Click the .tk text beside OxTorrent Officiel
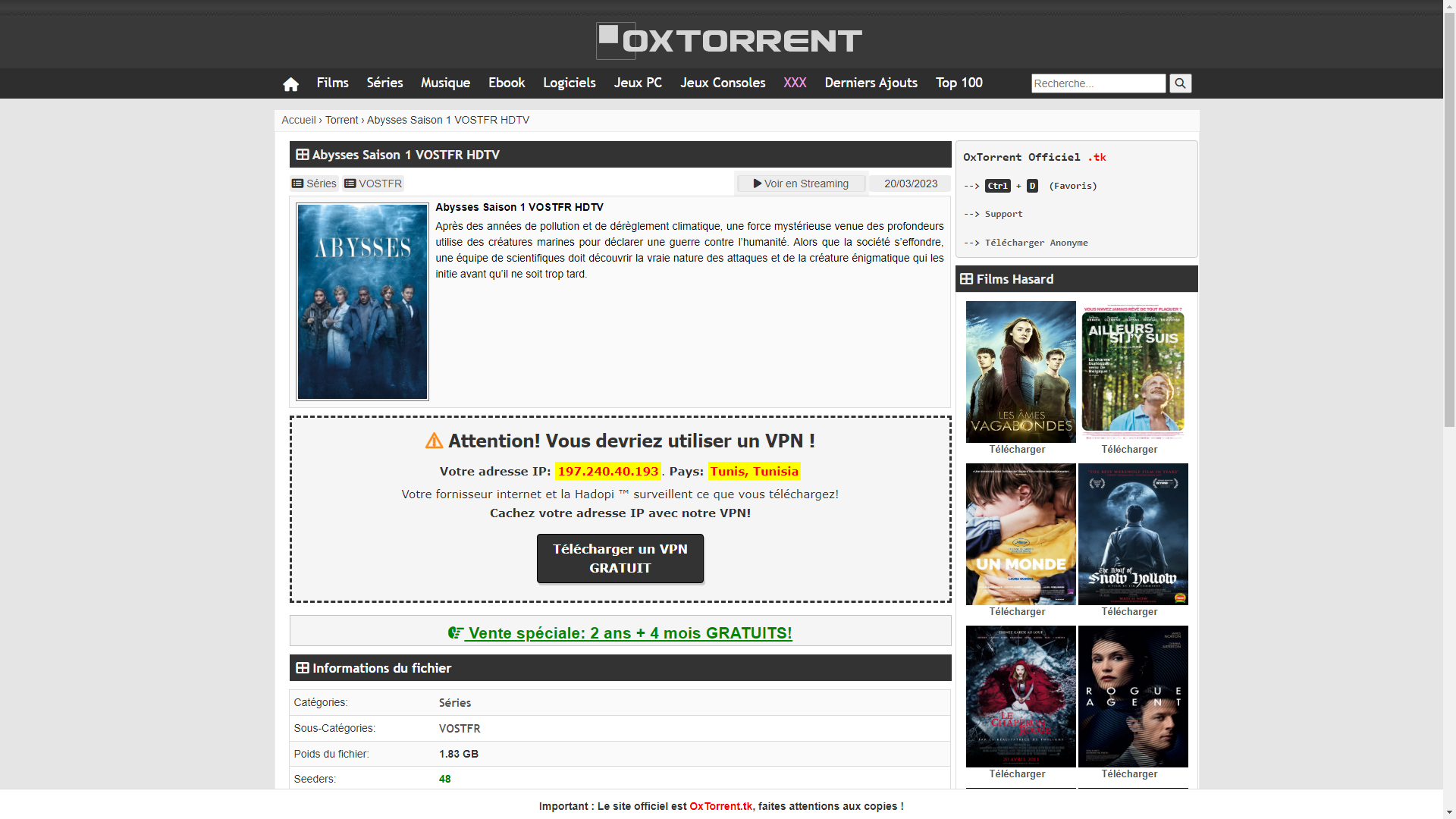Screen dimensions: 1456x819 1097,157
